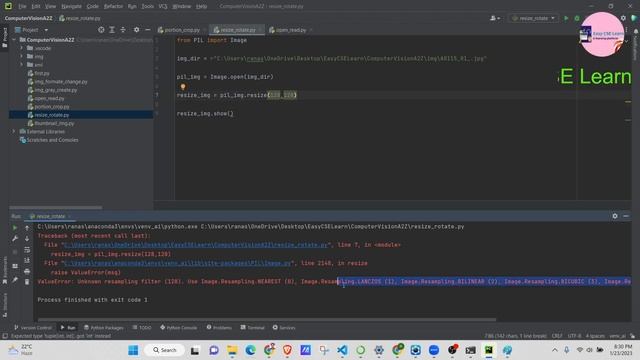Open IDE settings gear at top right
Screen dimensions: 640x360
[x=623, y=18]
